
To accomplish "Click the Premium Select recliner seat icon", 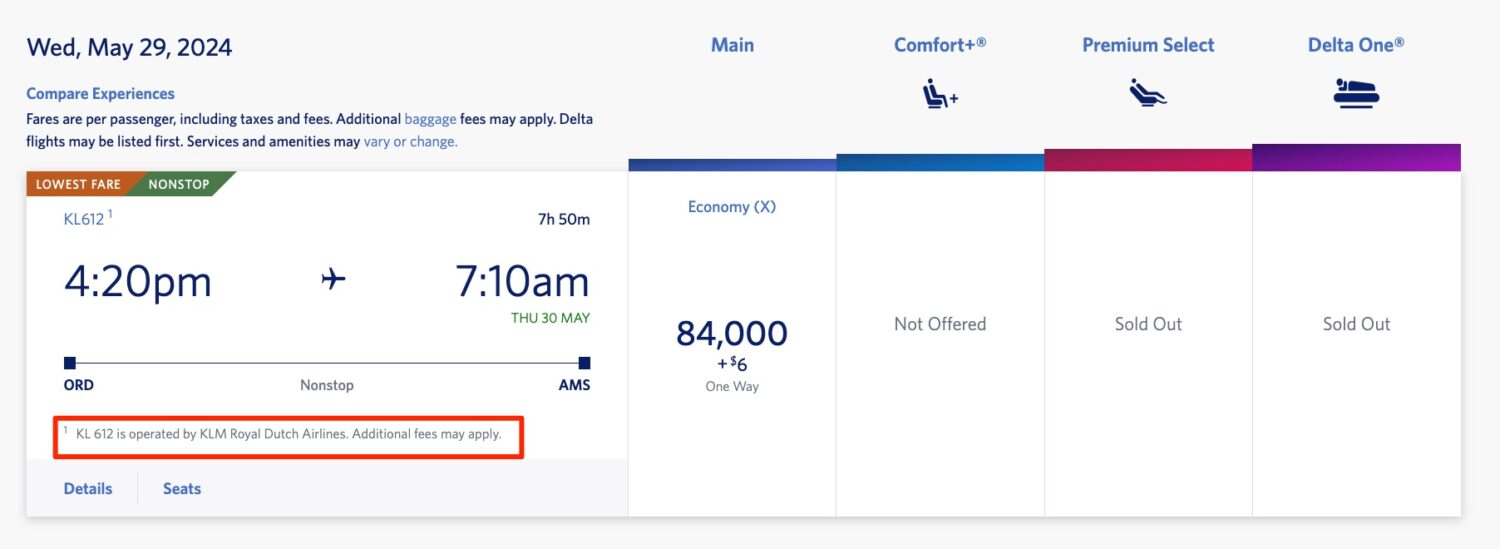I will (1148, 93).
